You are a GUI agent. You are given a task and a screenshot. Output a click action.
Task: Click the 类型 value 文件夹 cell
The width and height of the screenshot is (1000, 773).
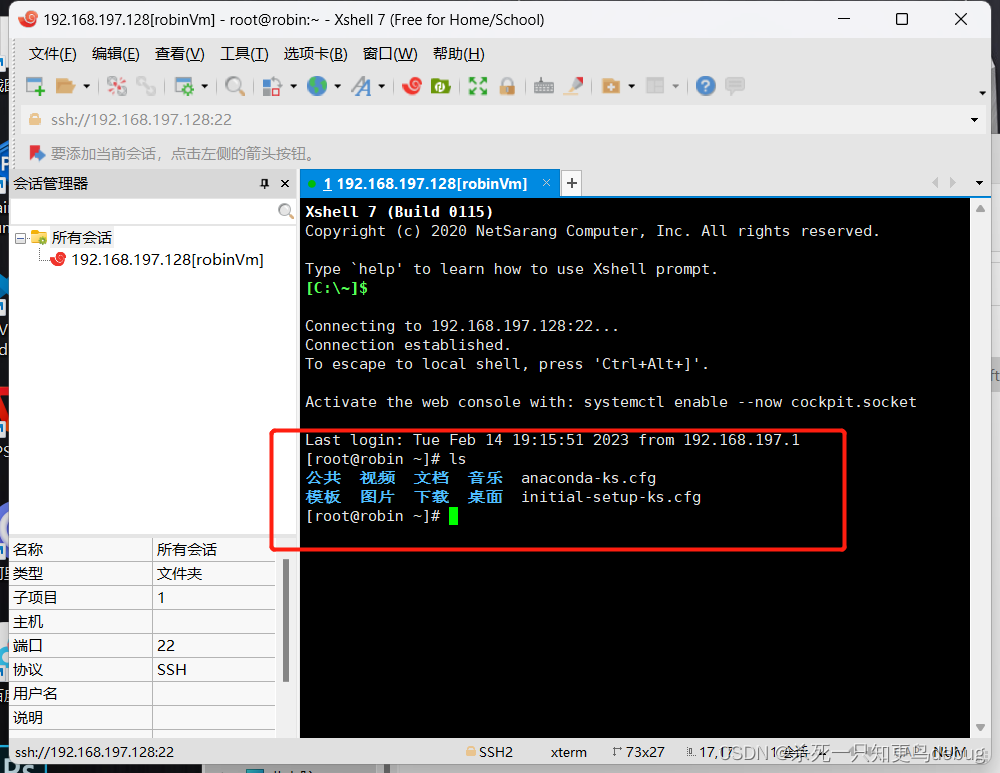click(x=214, y=573)
